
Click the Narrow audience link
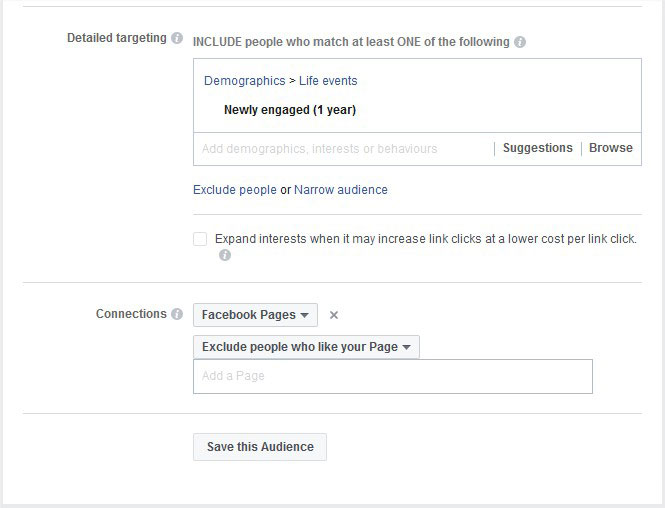(341, 190)
